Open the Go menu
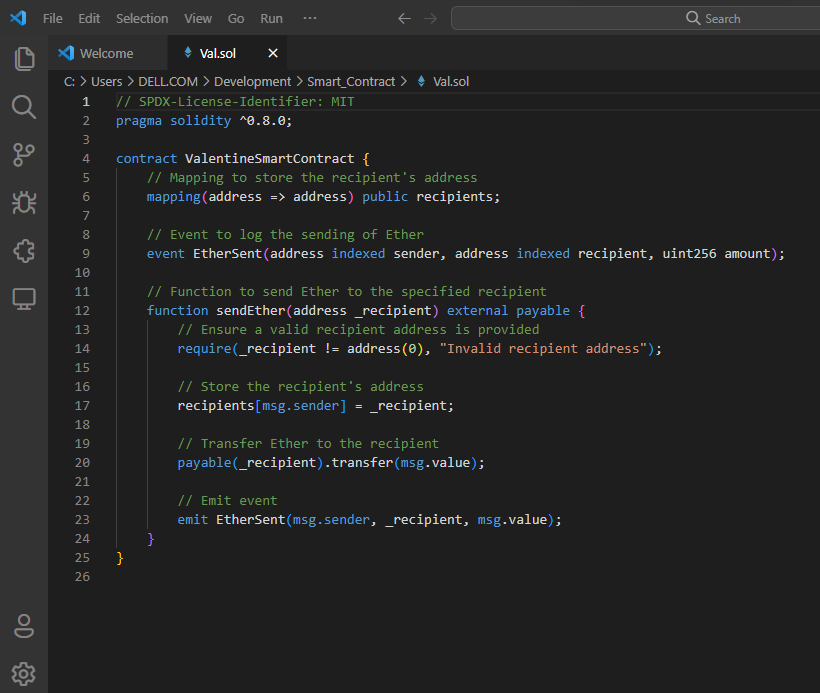The image size is (820, 693). [x=236, y=19]
